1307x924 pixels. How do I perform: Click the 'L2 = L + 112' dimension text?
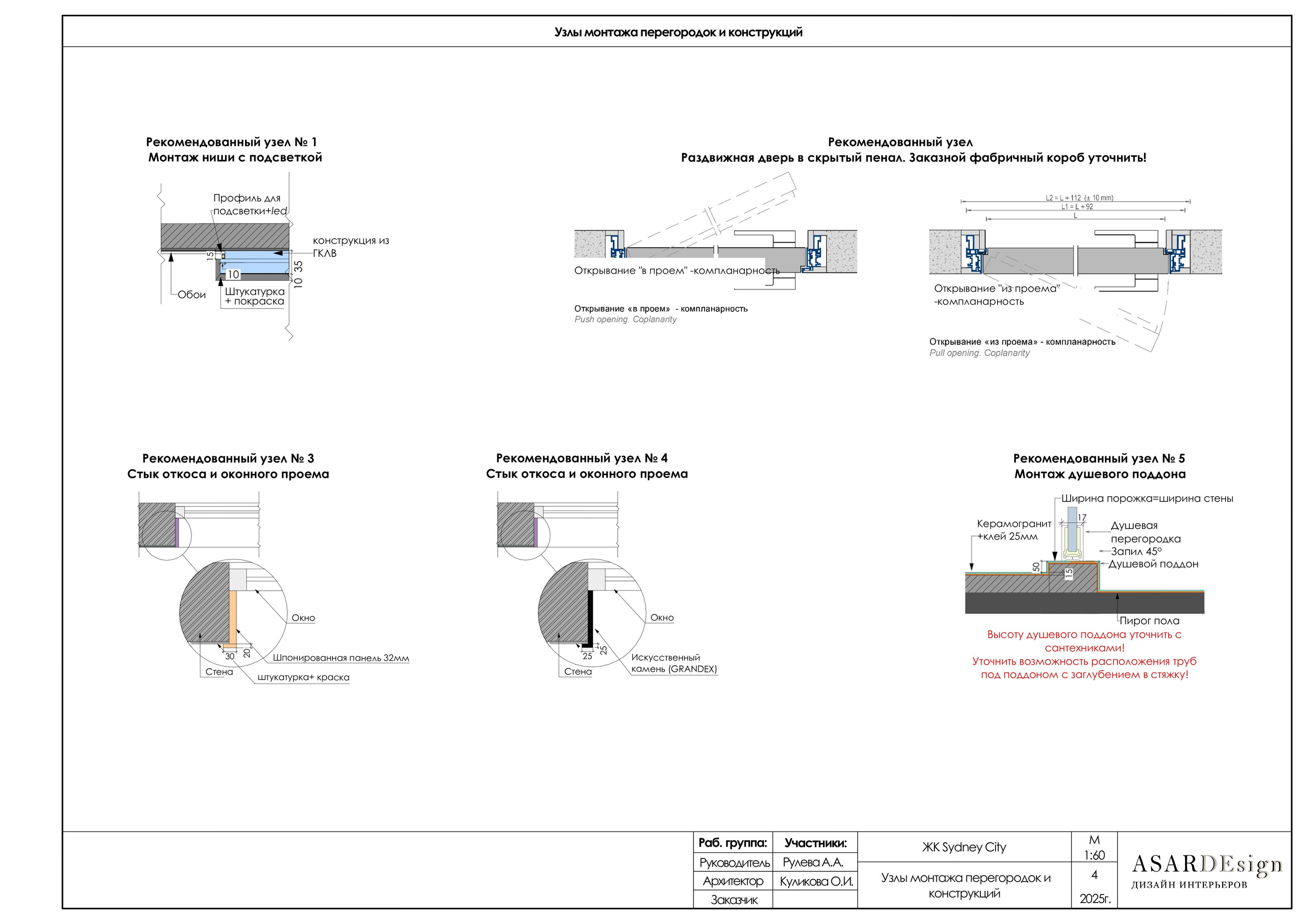click(1079, 198)
